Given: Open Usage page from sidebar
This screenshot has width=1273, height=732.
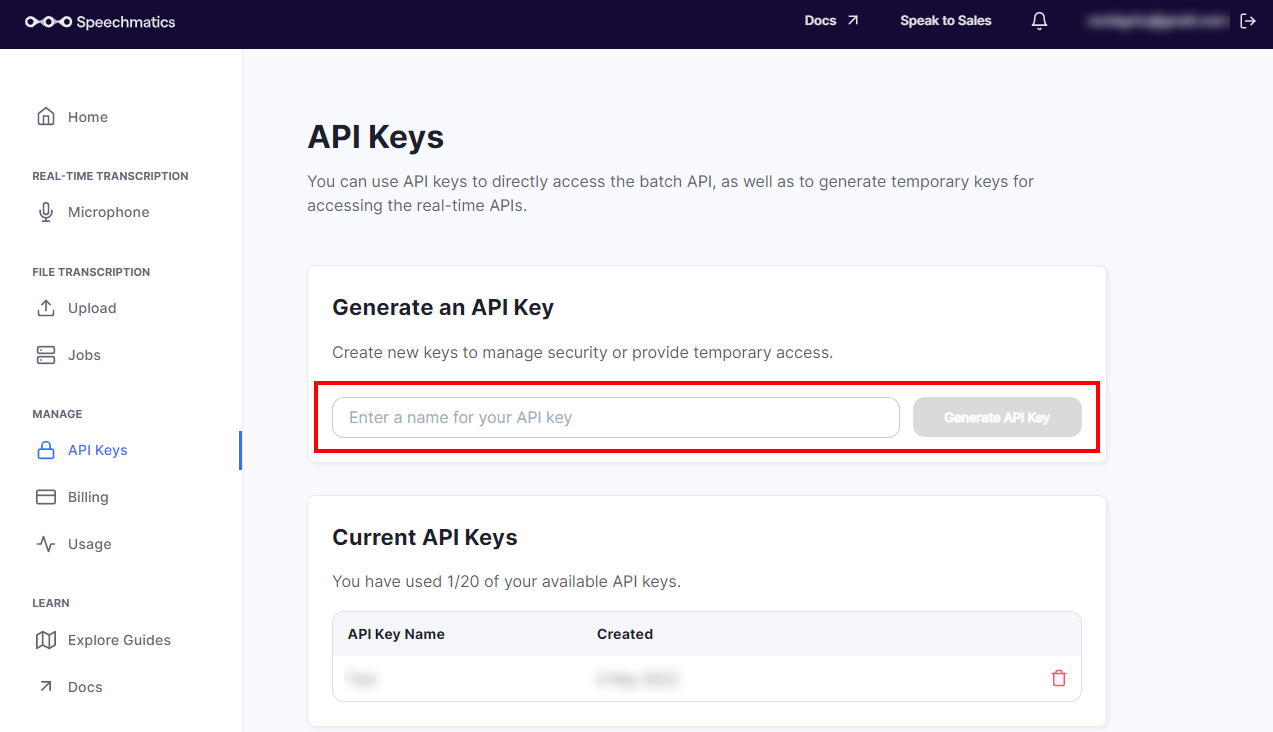Looking at the screenshot, I should [x=89, y=544].
